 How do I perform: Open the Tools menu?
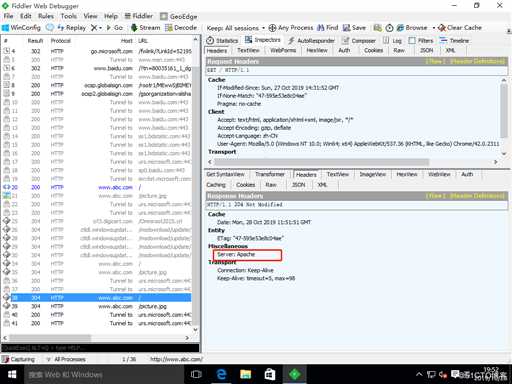click(x=69, y=16)
